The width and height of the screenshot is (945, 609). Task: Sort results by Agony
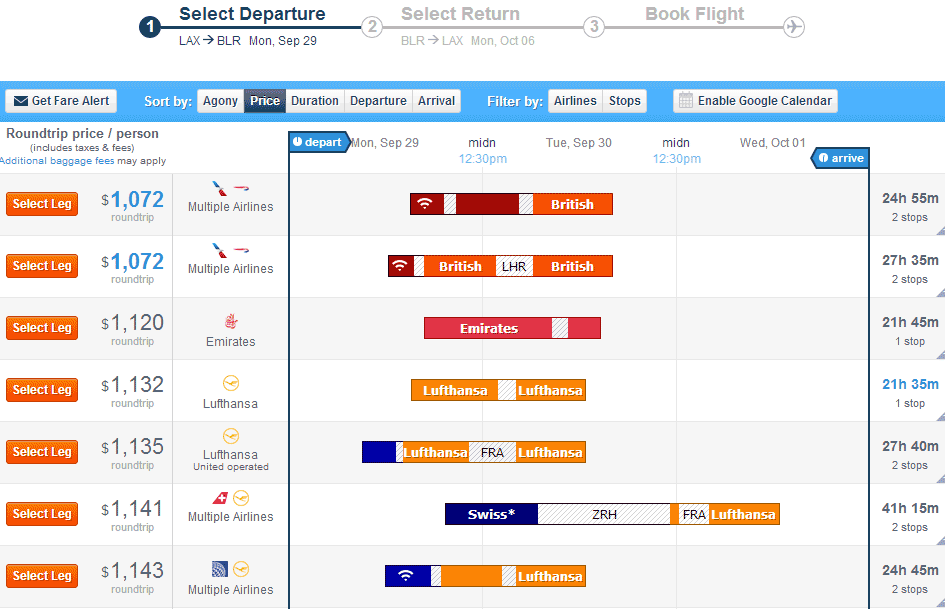tap(220, 101)
